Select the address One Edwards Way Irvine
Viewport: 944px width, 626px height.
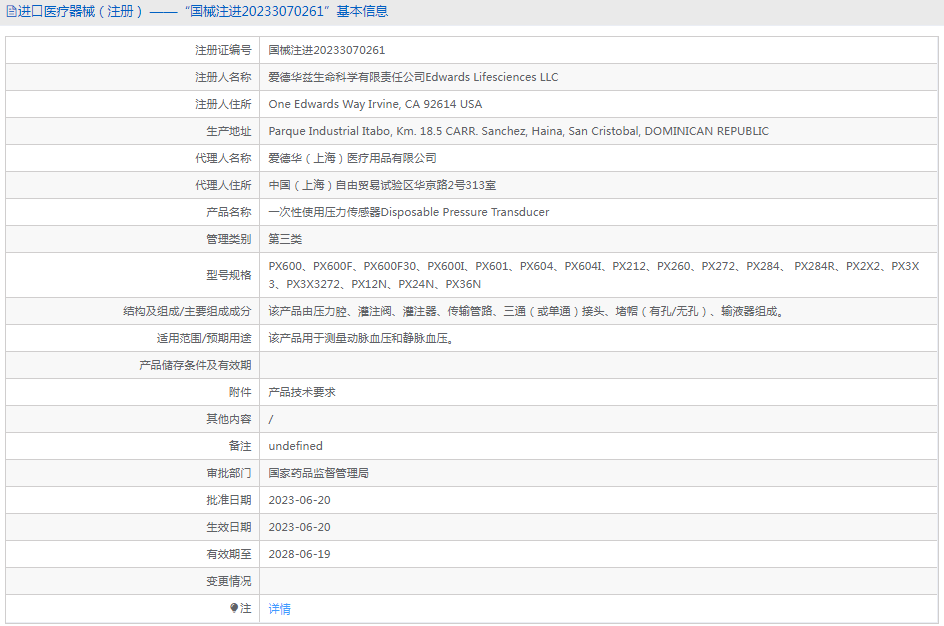(375, 104)
